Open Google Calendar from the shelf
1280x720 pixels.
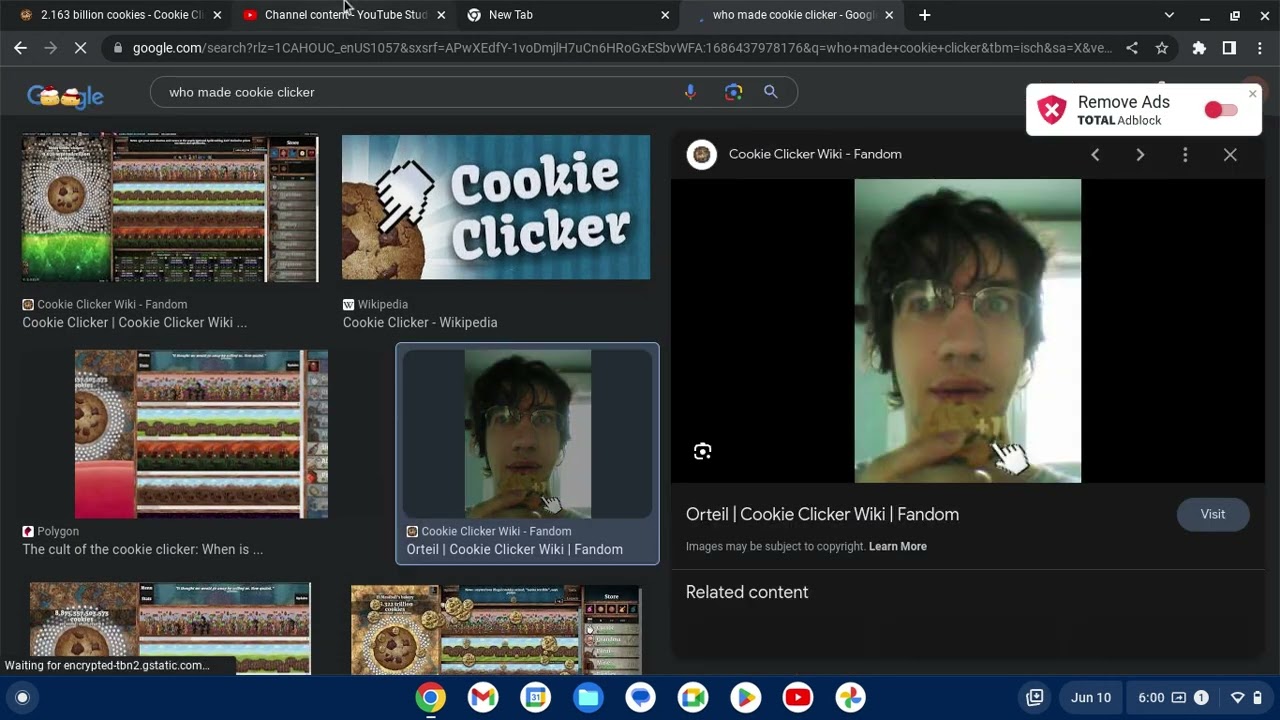(x=536, y=698)
